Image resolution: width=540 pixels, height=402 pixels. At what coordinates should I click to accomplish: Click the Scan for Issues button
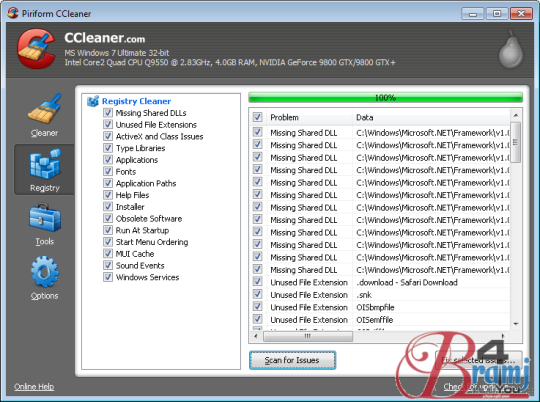point(292,360)
